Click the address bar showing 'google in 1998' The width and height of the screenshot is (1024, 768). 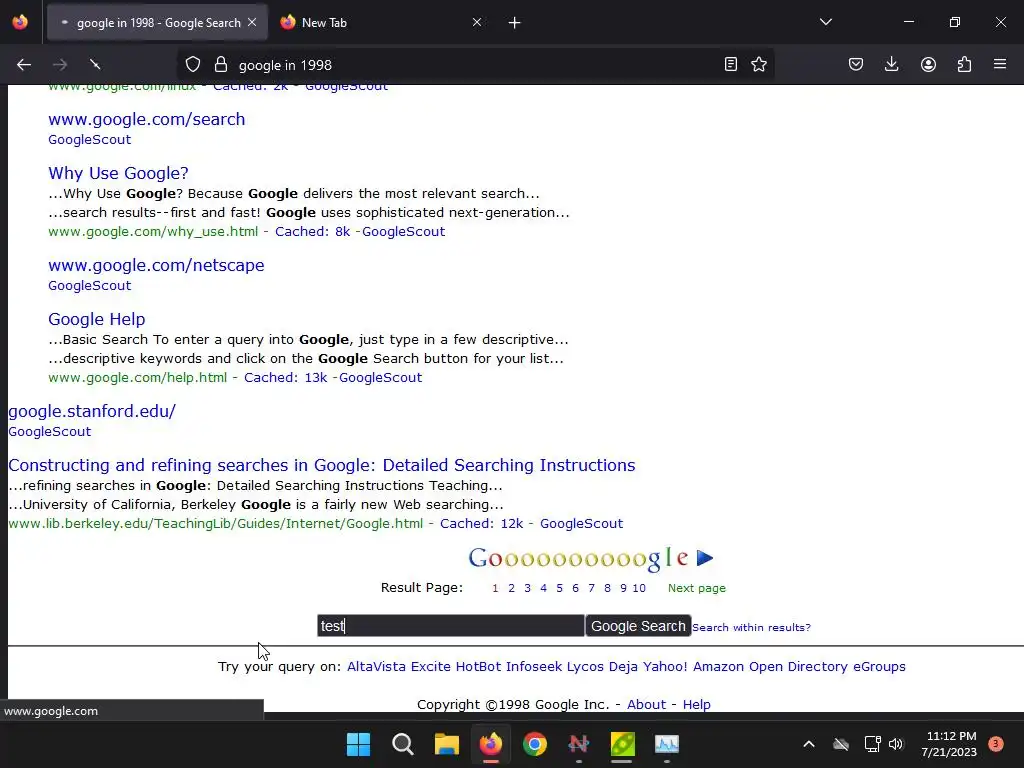click(x=475, y=65)
